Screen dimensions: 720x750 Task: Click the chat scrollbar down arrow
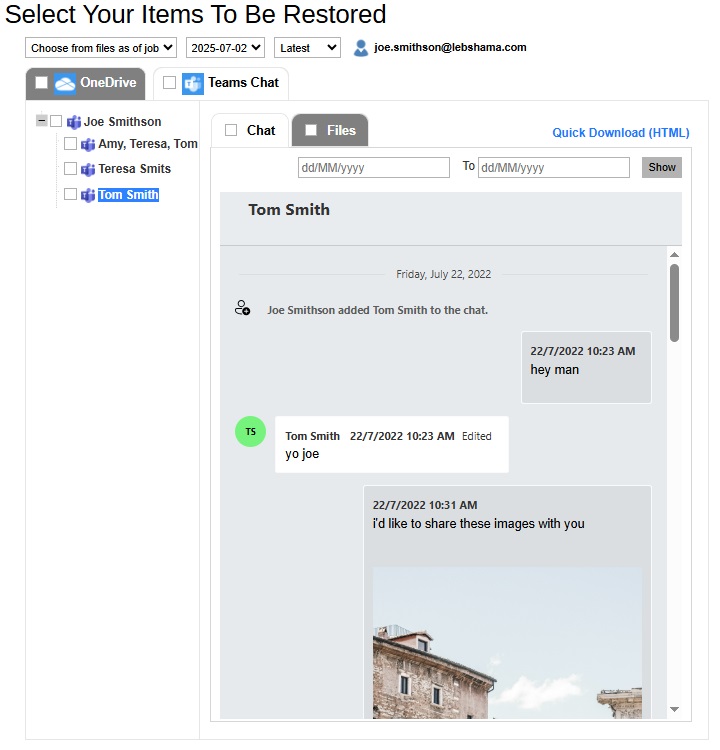pyautogui.click(x=675, y=709)
